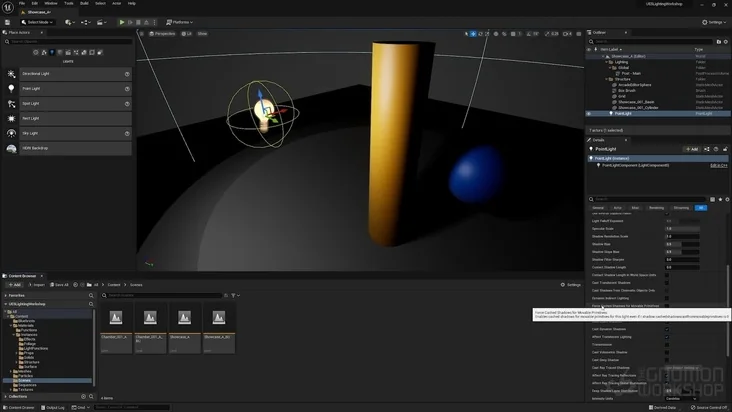Image resolution: width=732 pixels, height=412 pixels.
Task: Toggle surface snapping icon in viewport
Action: pyautogui.click(x=504, y=34)
